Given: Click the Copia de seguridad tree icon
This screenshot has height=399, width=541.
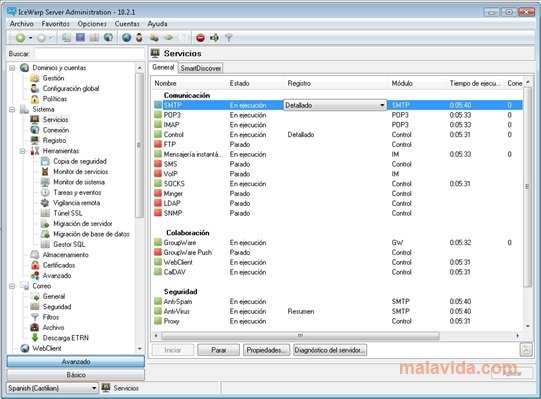Looking at the screenshot, I should [x=45, y=161].
